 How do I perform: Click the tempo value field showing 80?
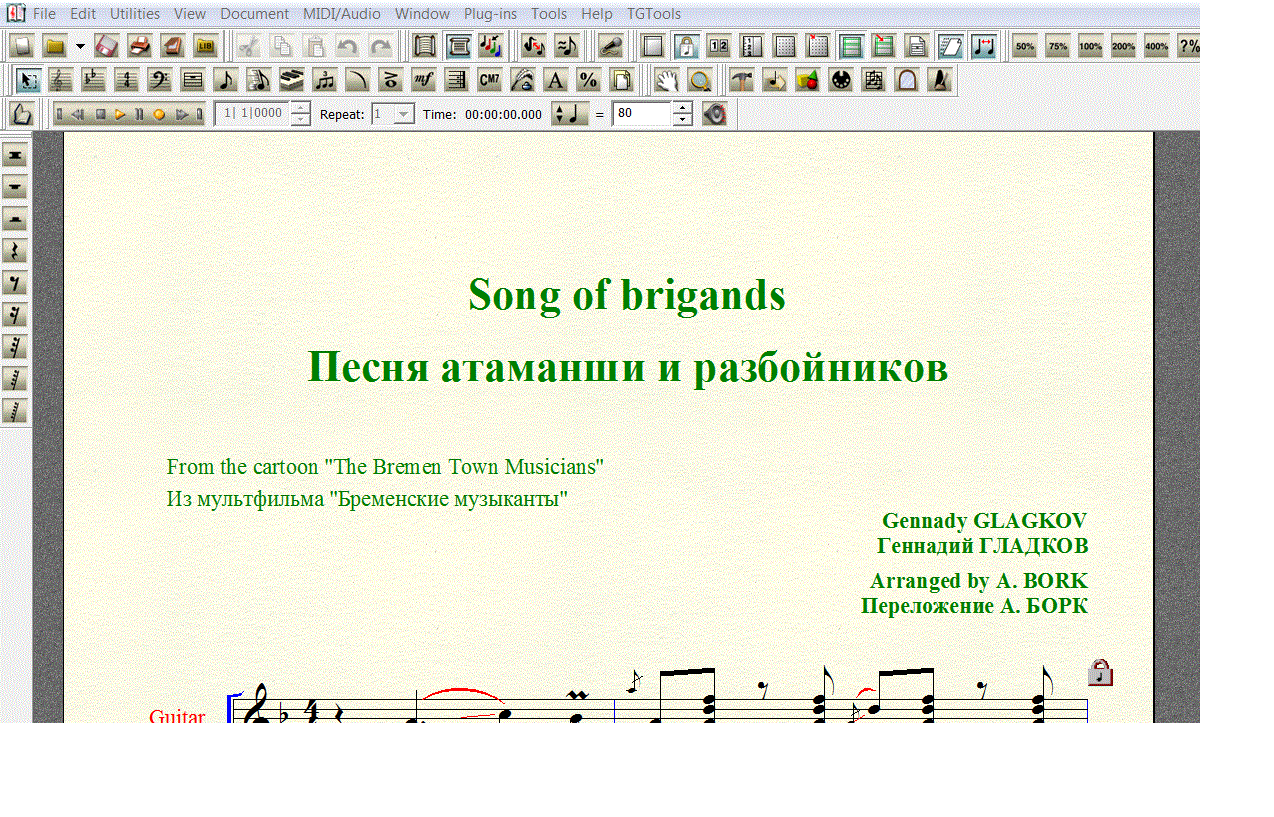(x=641, y=114)
